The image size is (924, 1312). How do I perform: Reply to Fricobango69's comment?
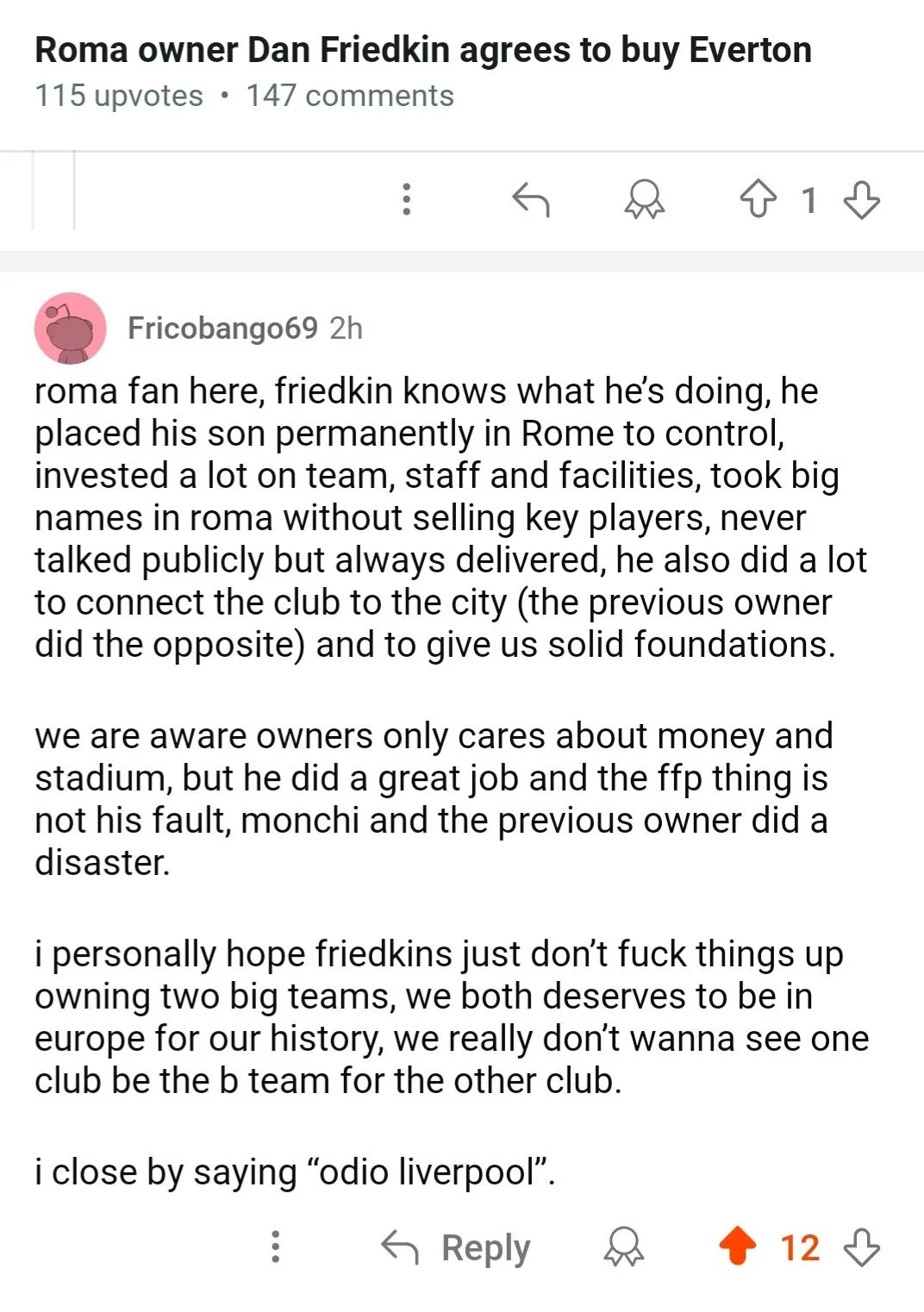tap(456, 1247)
